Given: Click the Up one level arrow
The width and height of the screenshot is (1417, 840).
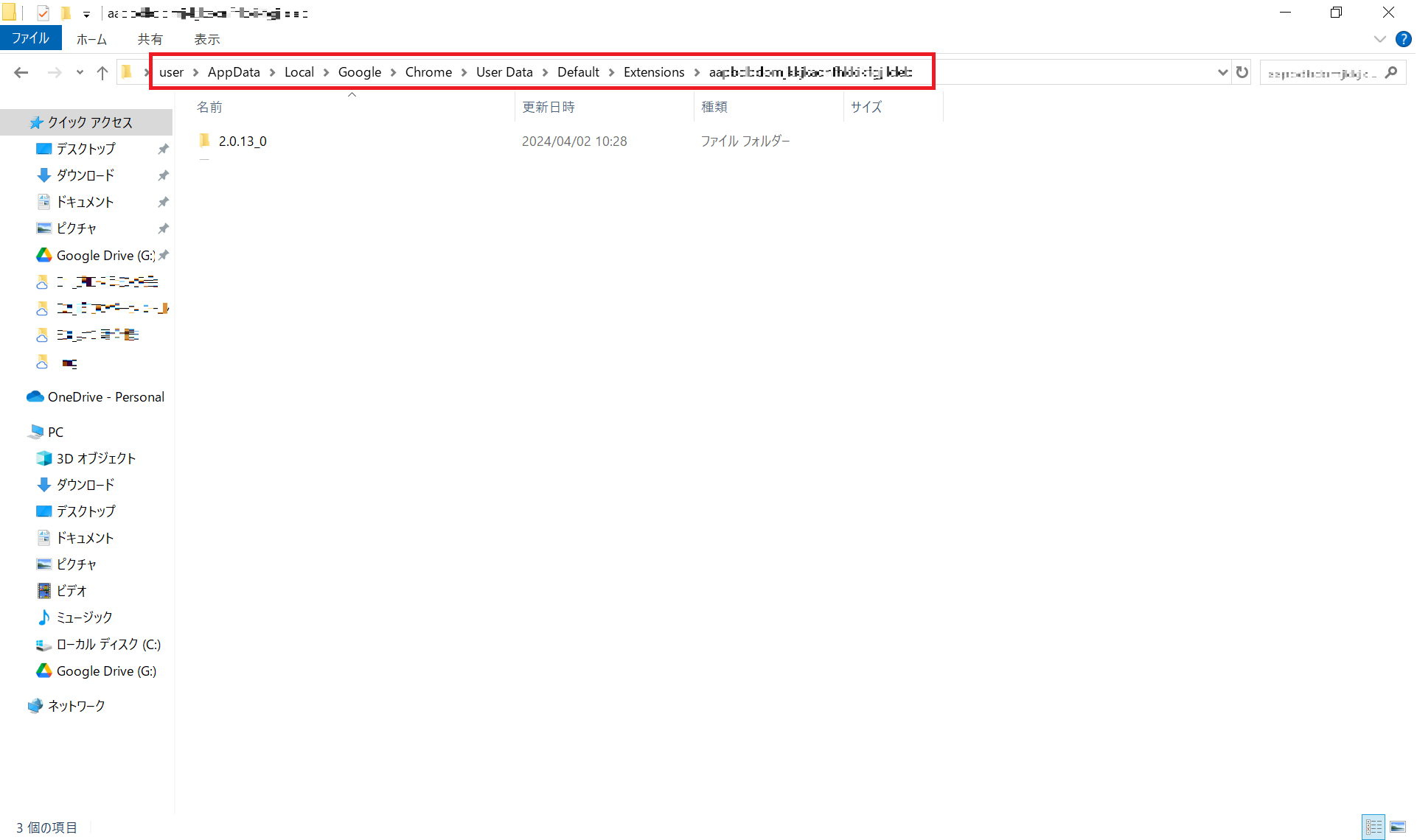Looking at the screenshot, I should pyautogui.click(x=102, y=72).
